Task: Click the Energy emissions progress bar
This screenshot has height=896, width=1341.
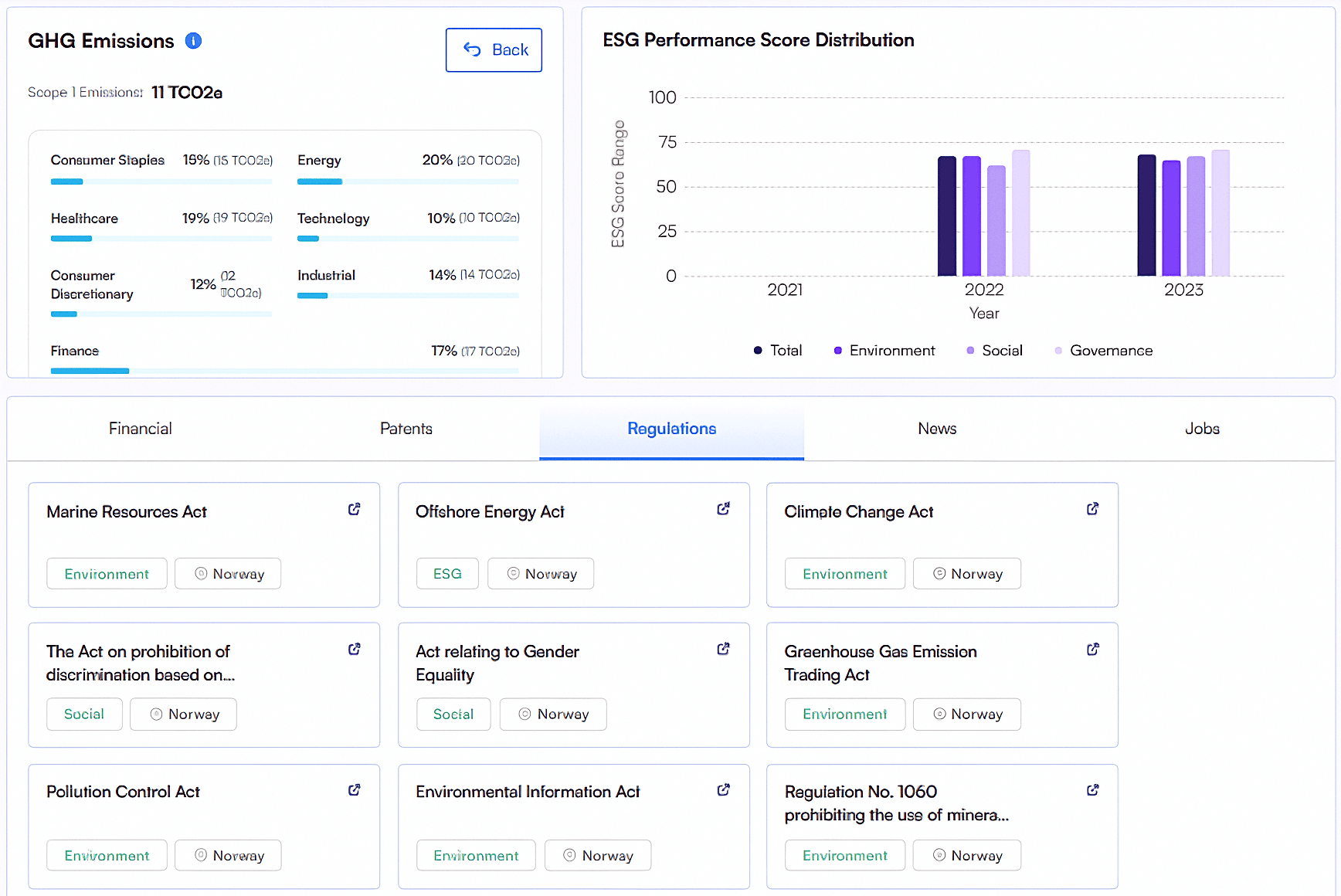Action: (408, 182)
